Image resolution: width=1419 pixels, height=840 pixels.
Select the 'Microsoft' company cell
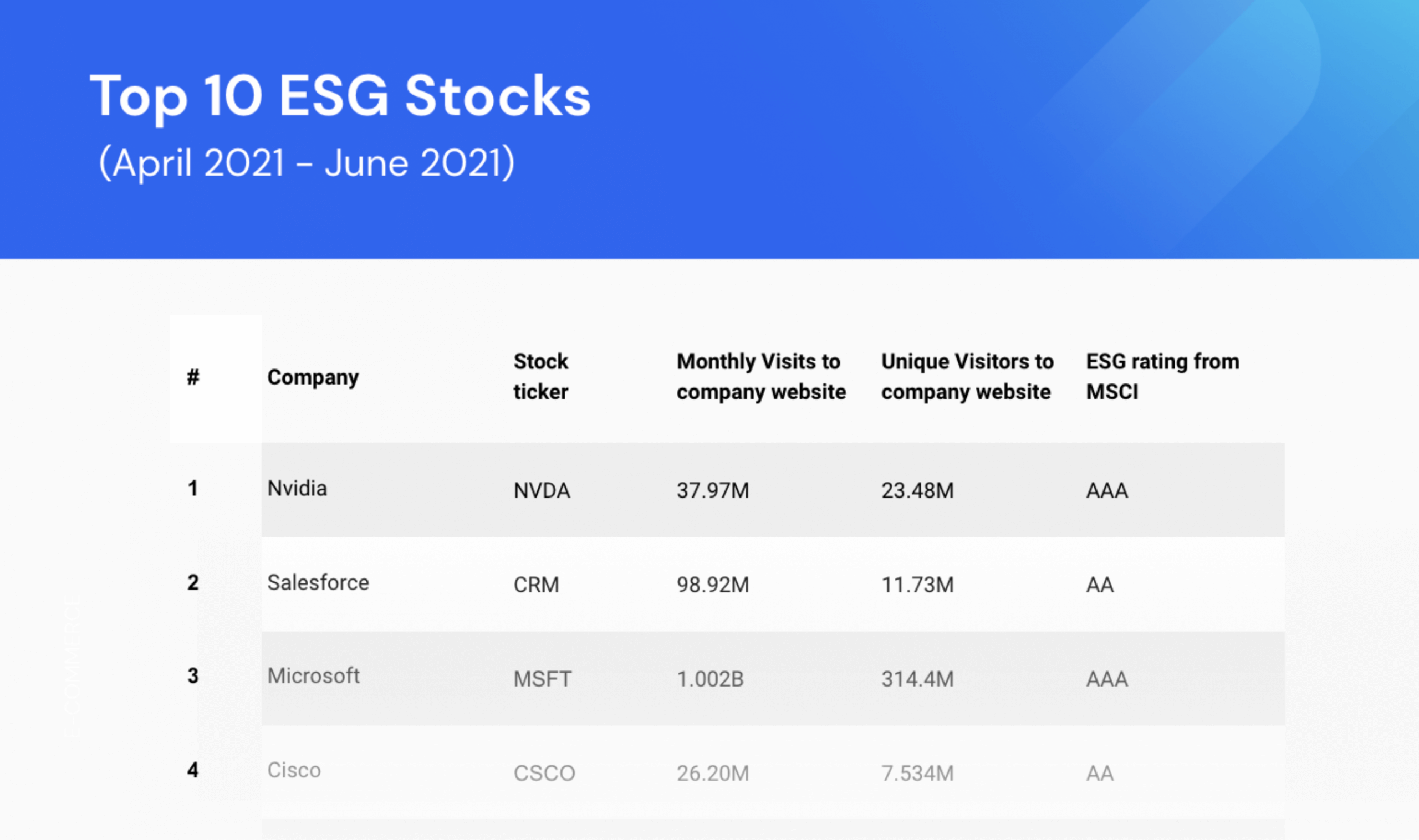tap(313, 676)
